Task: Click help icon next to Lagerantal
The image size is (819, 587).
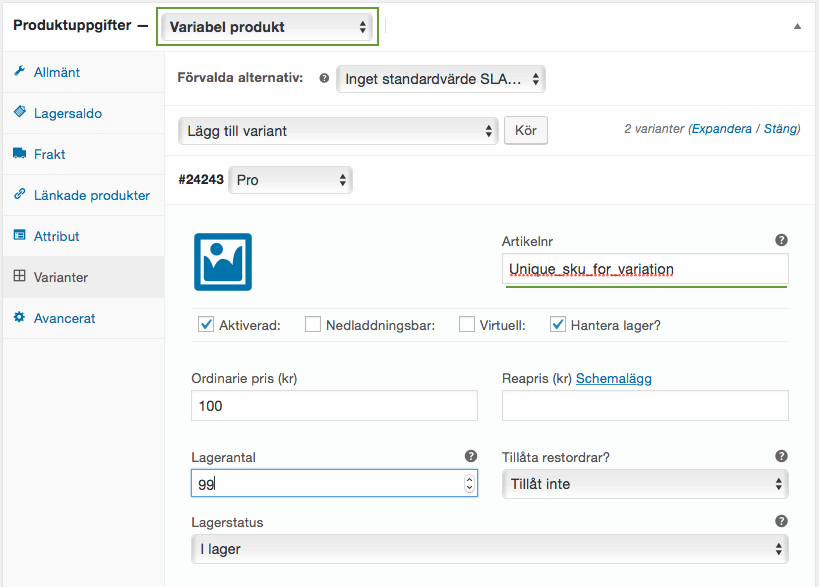Action: (x=470, y=456)
